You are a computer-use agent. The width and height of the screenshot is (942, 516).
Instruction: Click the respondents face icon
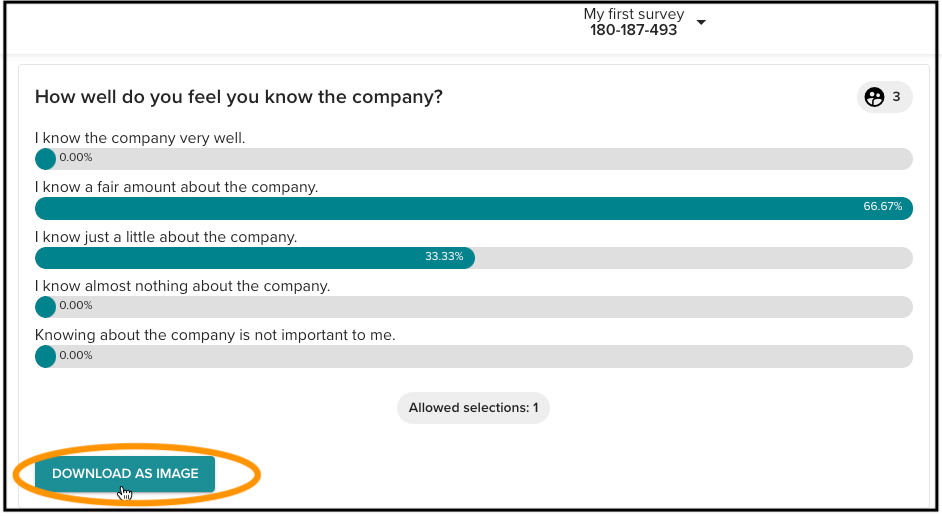(874, 97)
